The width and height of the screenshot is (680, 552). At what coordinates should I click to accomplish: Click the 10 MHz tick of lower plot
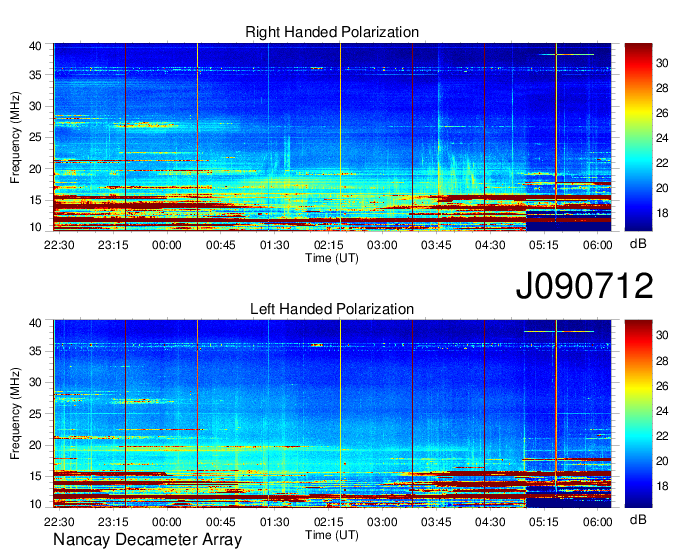[x=35, y=504]
